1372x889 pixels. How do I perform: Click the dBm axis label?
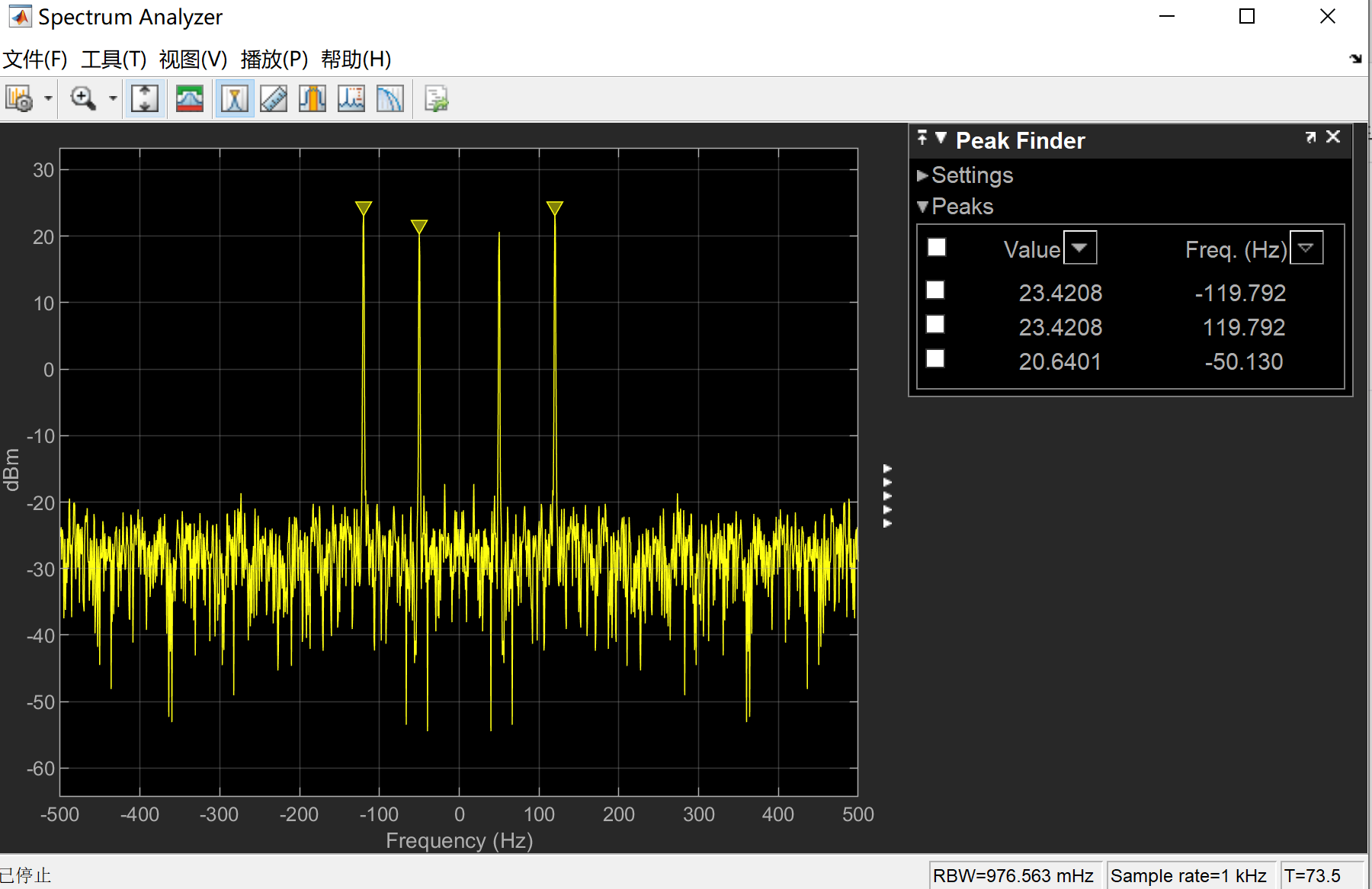tap(11, 470)
